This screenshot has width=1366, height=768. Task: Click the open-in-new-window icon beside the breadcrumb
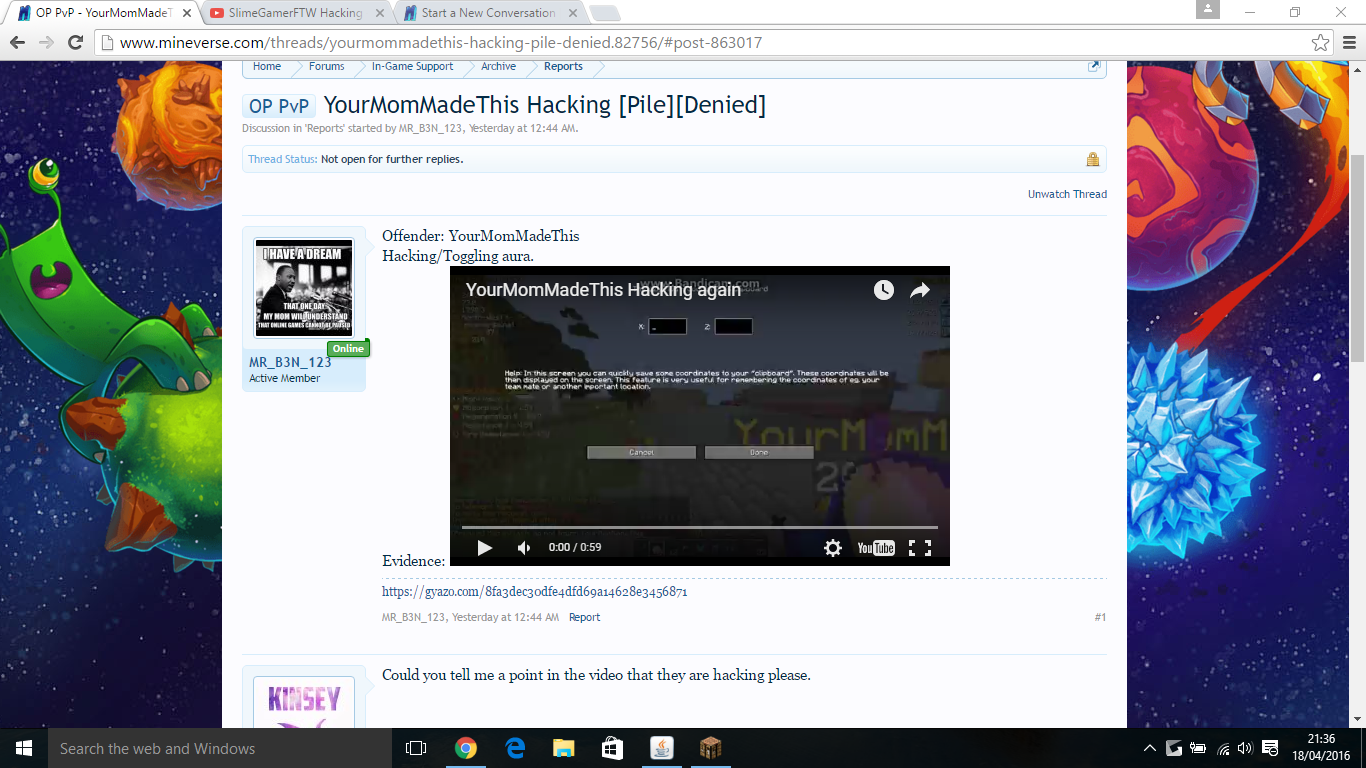tap(1094, 66)
